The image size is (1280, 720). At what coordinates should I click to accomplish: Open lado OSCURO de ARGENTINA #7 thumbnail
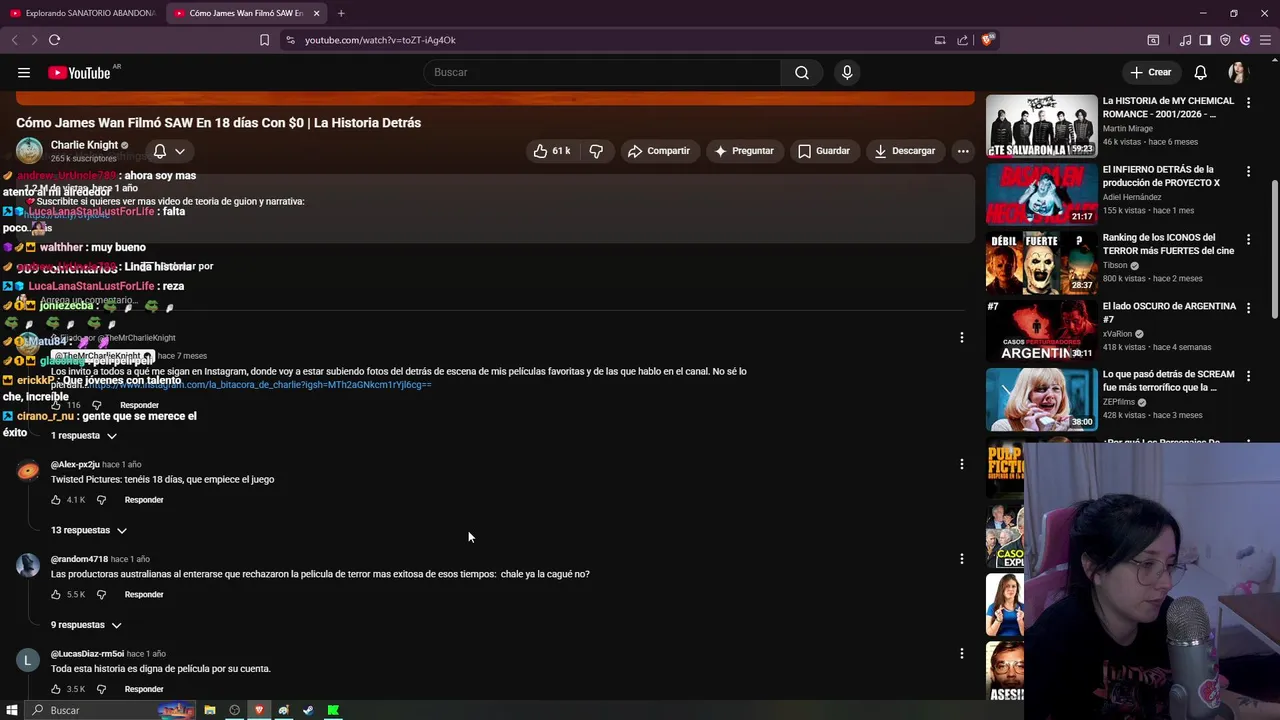click(x=1041, y=331)
